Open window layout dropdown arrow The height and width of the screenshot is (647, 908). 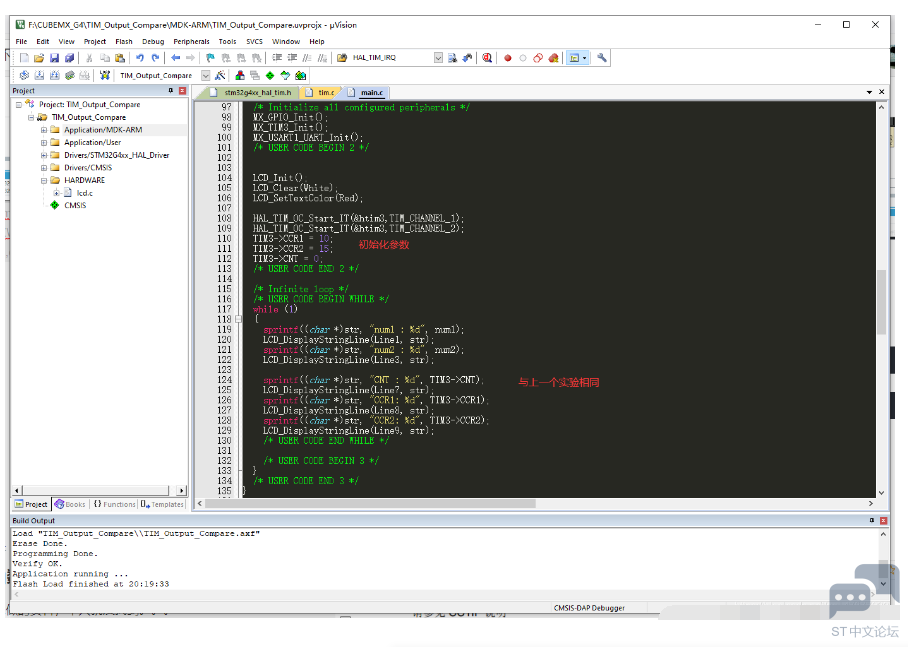tap(584, 58)
